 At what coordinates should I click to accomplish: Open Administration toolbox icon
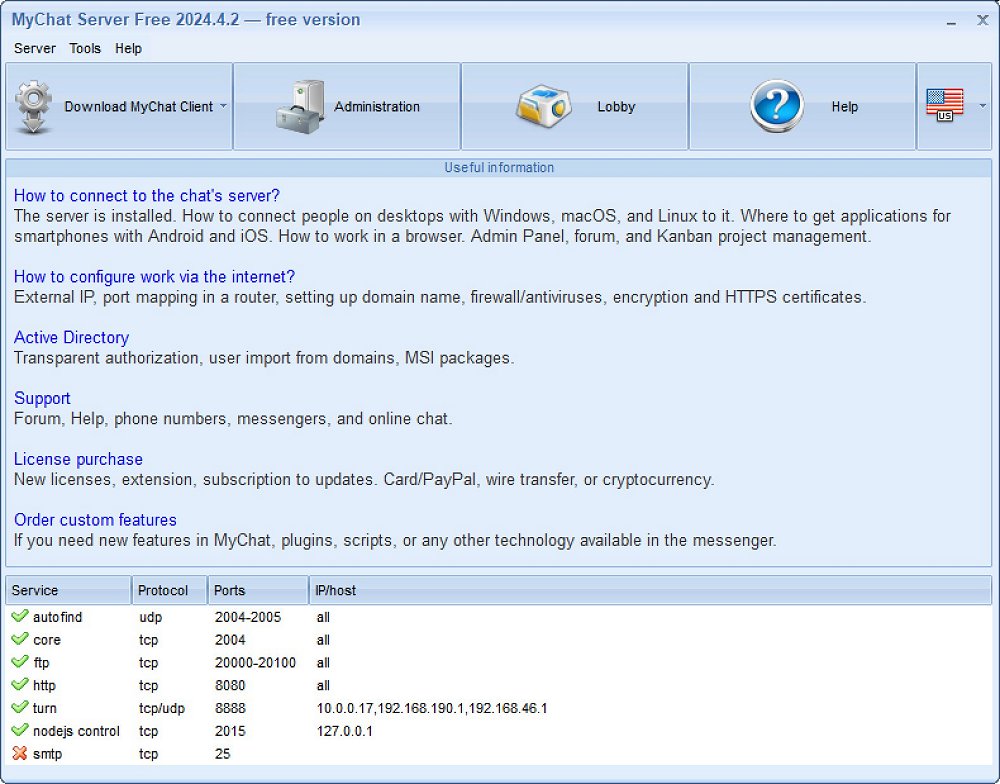[x=300, y=107]
